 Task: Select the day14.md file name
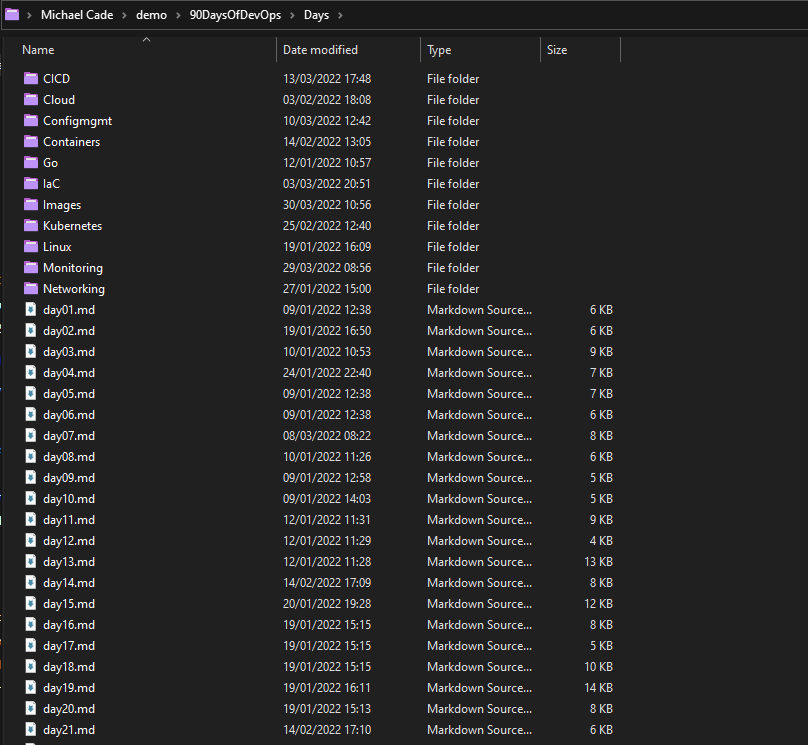69,583
